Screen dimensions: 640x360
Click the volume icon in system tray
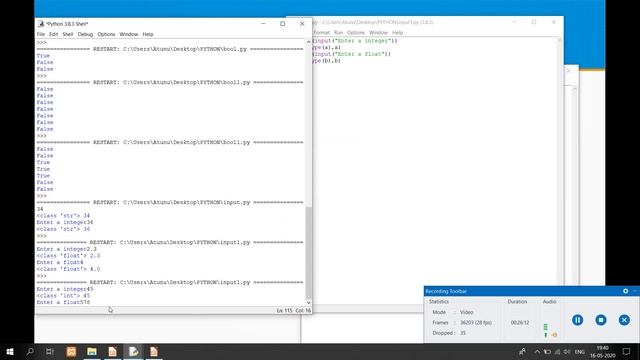[567, 351]
